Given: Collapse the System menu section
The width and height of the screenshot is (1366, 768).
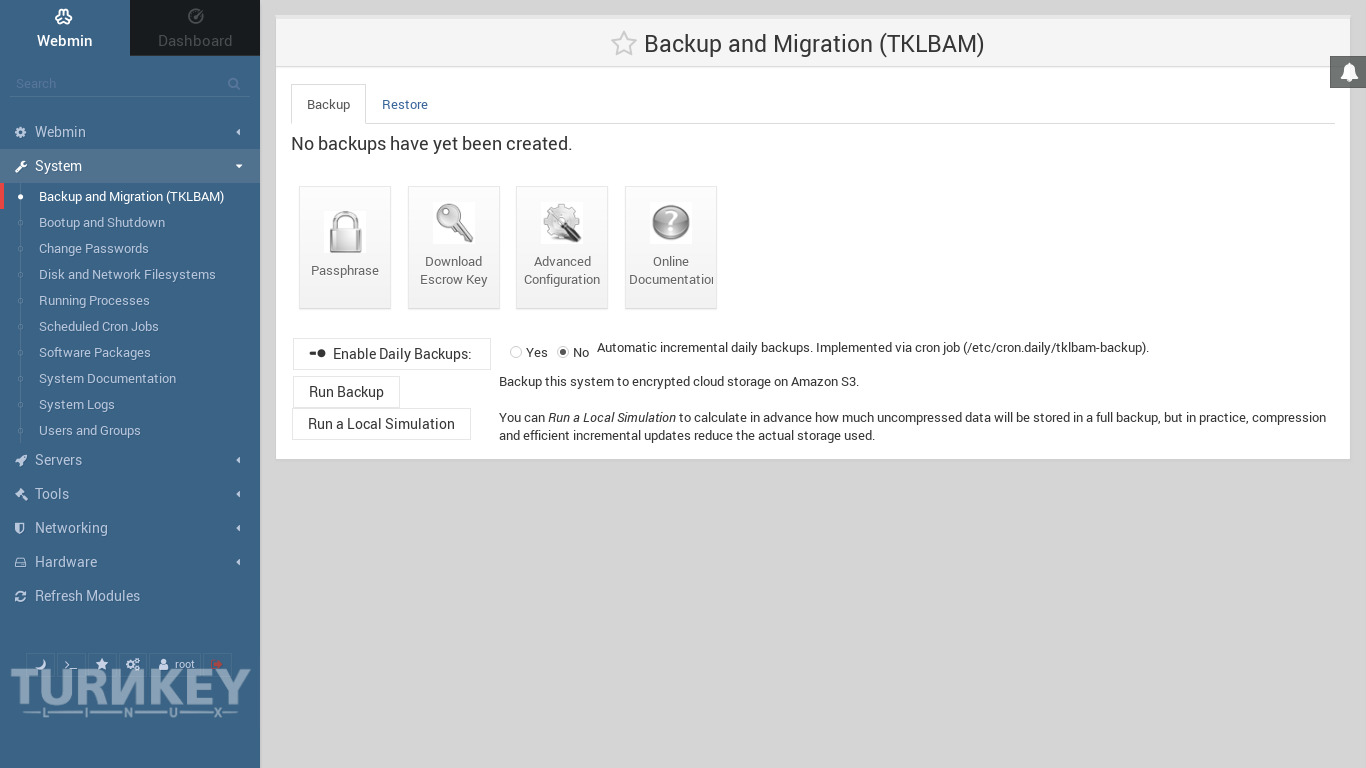Looking at the screenshot, I should click(130, 166).
